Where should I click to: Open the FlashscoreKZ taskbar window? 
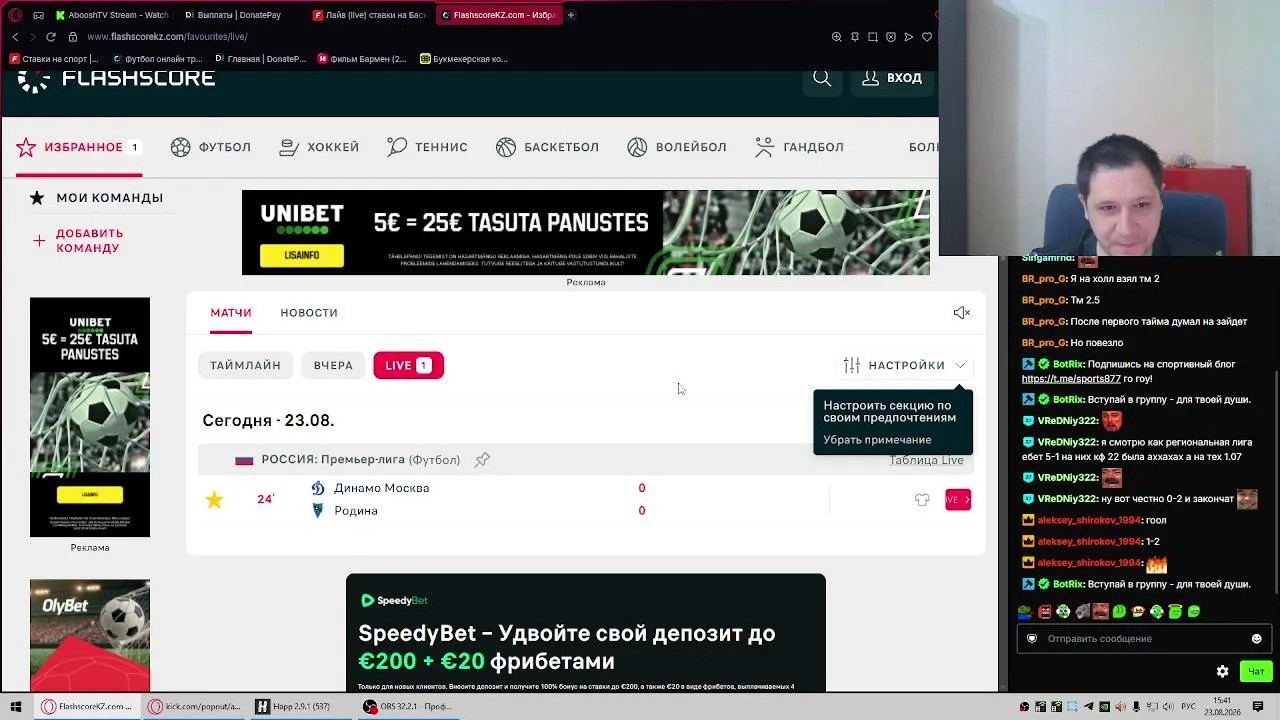pyautogui.click(x=87, y=707)
